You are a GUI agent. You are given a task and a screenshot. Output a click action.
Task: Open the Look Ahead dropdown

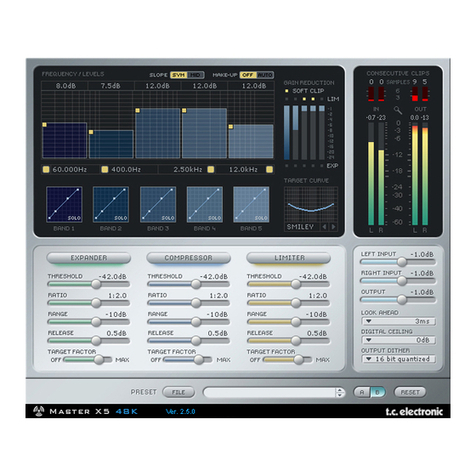pyautogui.click(x=399, y=321)
